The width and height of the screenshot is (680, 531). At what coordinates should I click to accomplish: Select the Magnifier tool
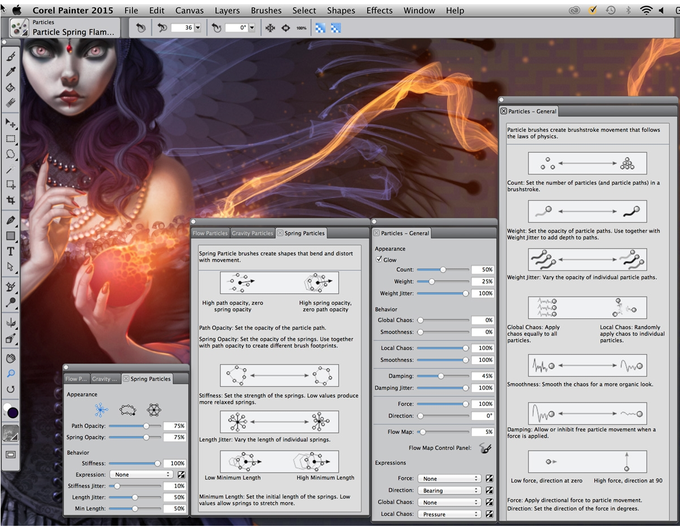(11, 374)
